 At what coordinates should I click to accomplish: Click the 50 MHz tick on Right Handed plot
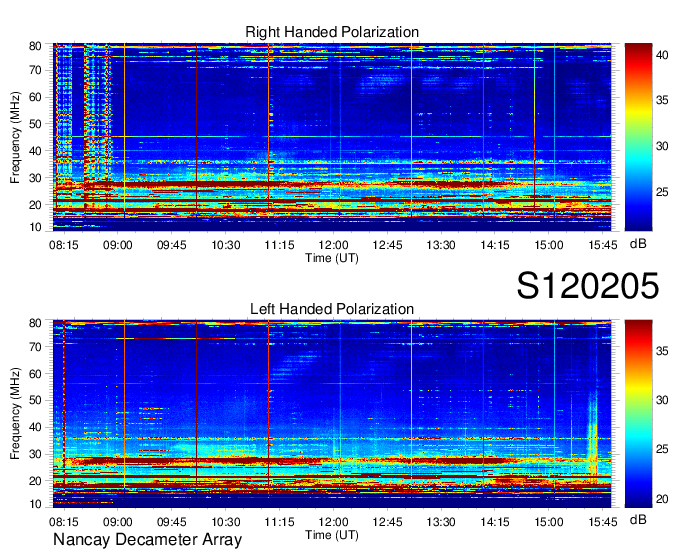pos(35,124)
